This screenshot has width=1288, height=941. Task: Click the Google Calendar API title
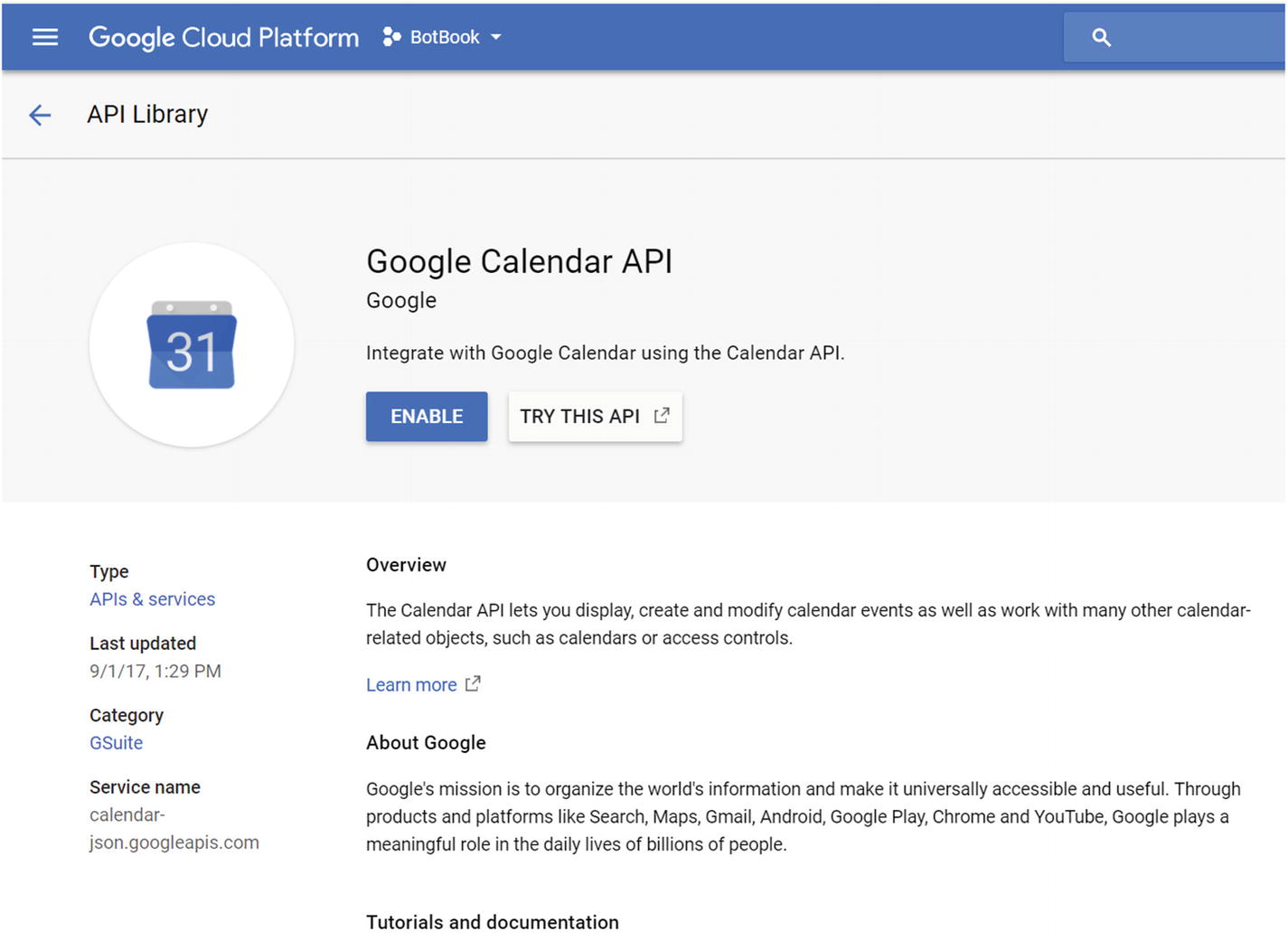pyautogui.click(x=519, y=261)
